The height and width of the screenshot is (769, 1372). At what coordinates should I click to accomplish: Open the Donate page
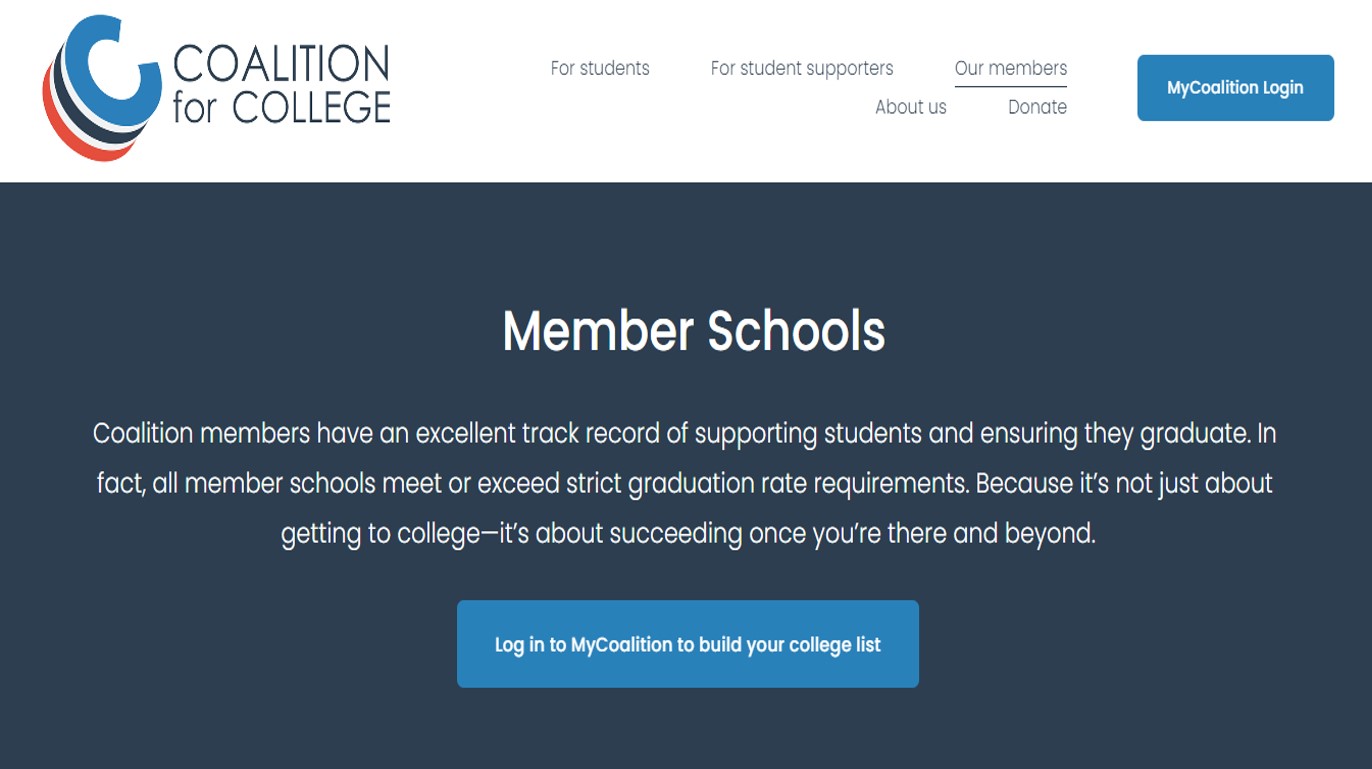click(x=1037, y=107)
